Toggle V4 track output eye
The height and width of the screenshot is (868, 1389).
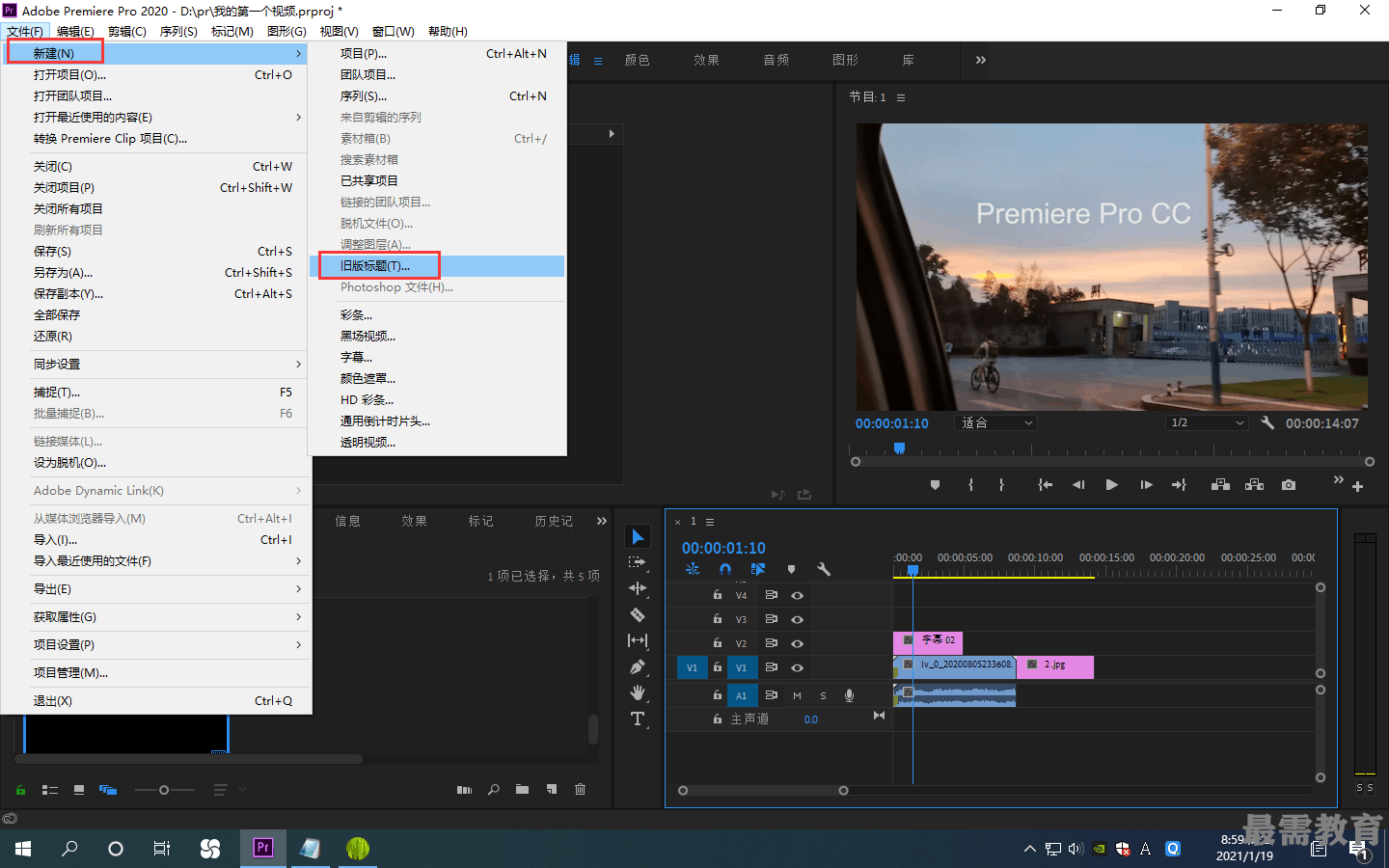pos(798,595)
